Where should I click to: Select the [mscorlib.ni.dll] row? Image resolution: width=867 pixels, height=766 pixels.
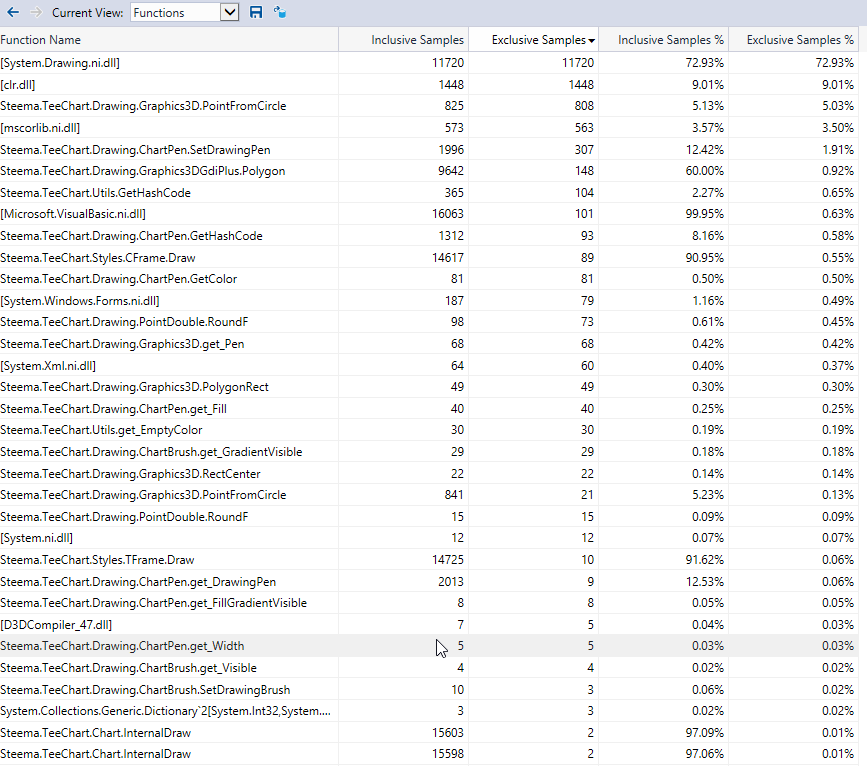429,128
